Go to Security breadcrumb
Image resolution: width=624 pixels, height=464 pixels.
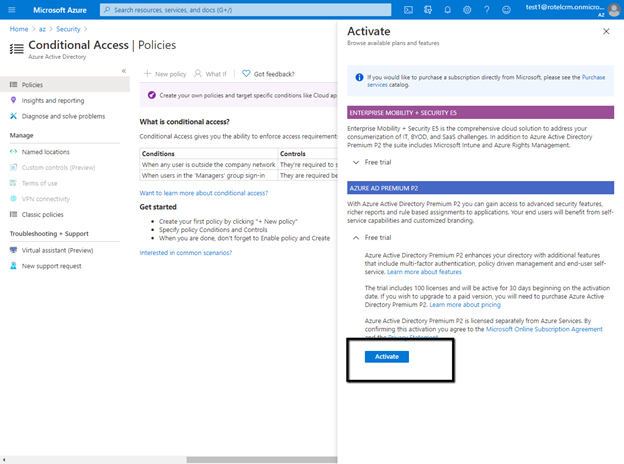pyautogui.click(x=68, y=29)
